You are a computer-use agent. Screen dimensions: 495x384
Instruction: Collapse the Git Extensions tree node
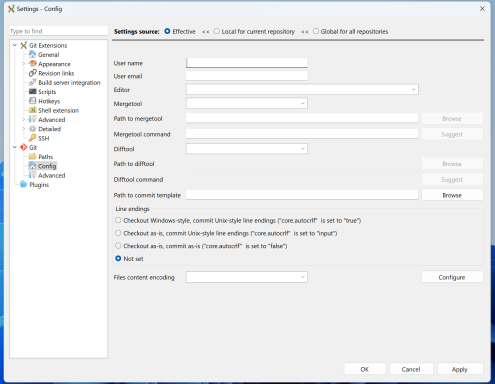tap(15, 45)
